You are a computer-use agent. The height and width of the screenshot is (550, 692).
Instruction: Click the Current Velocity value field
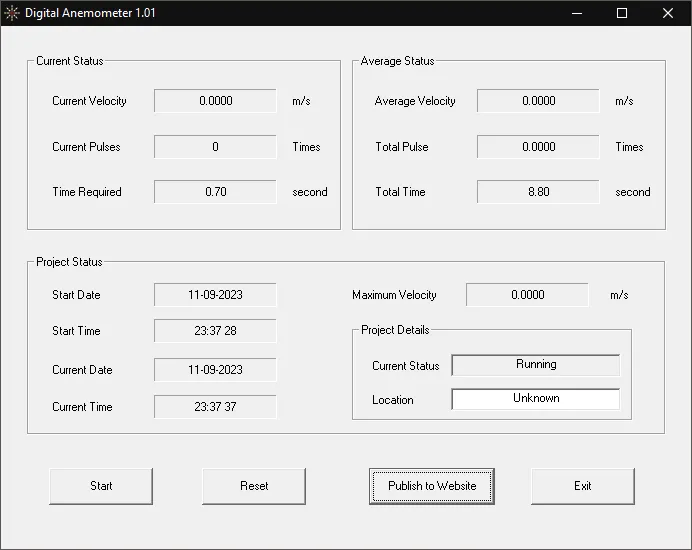[215, 101]
